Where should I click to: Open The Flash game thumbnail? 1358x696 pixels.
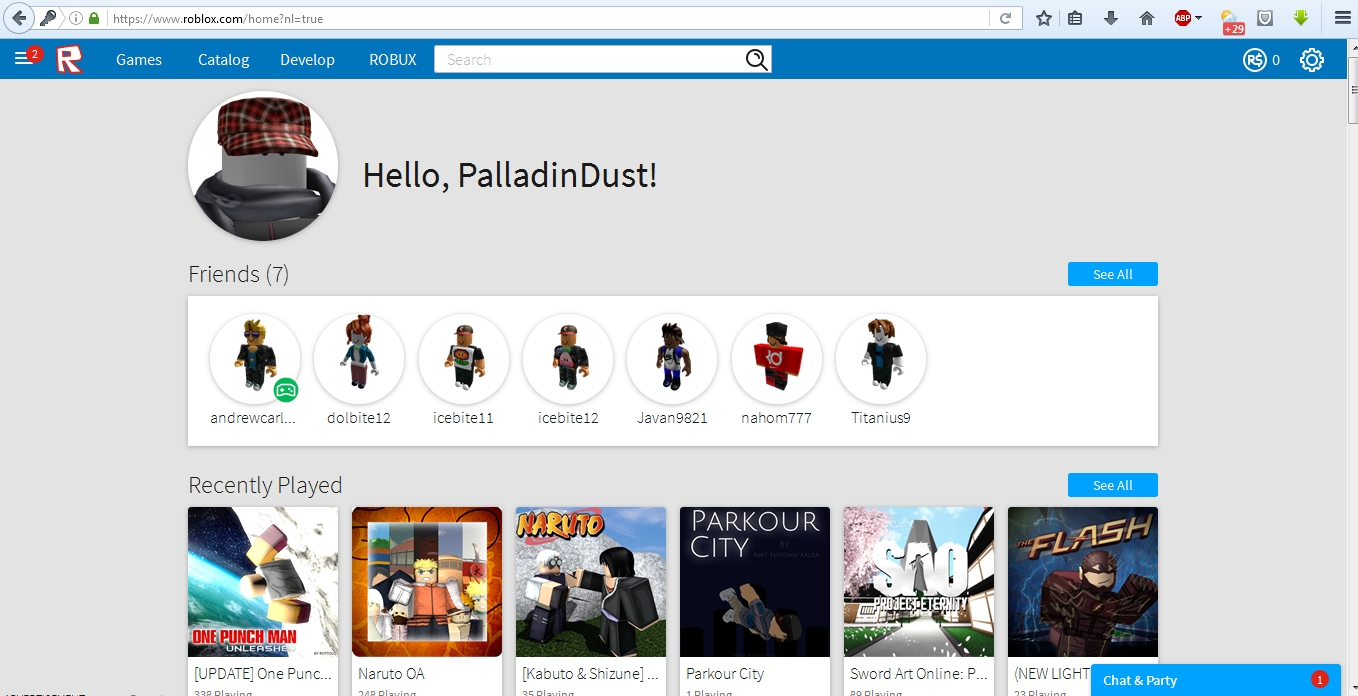coord(1083,582)
